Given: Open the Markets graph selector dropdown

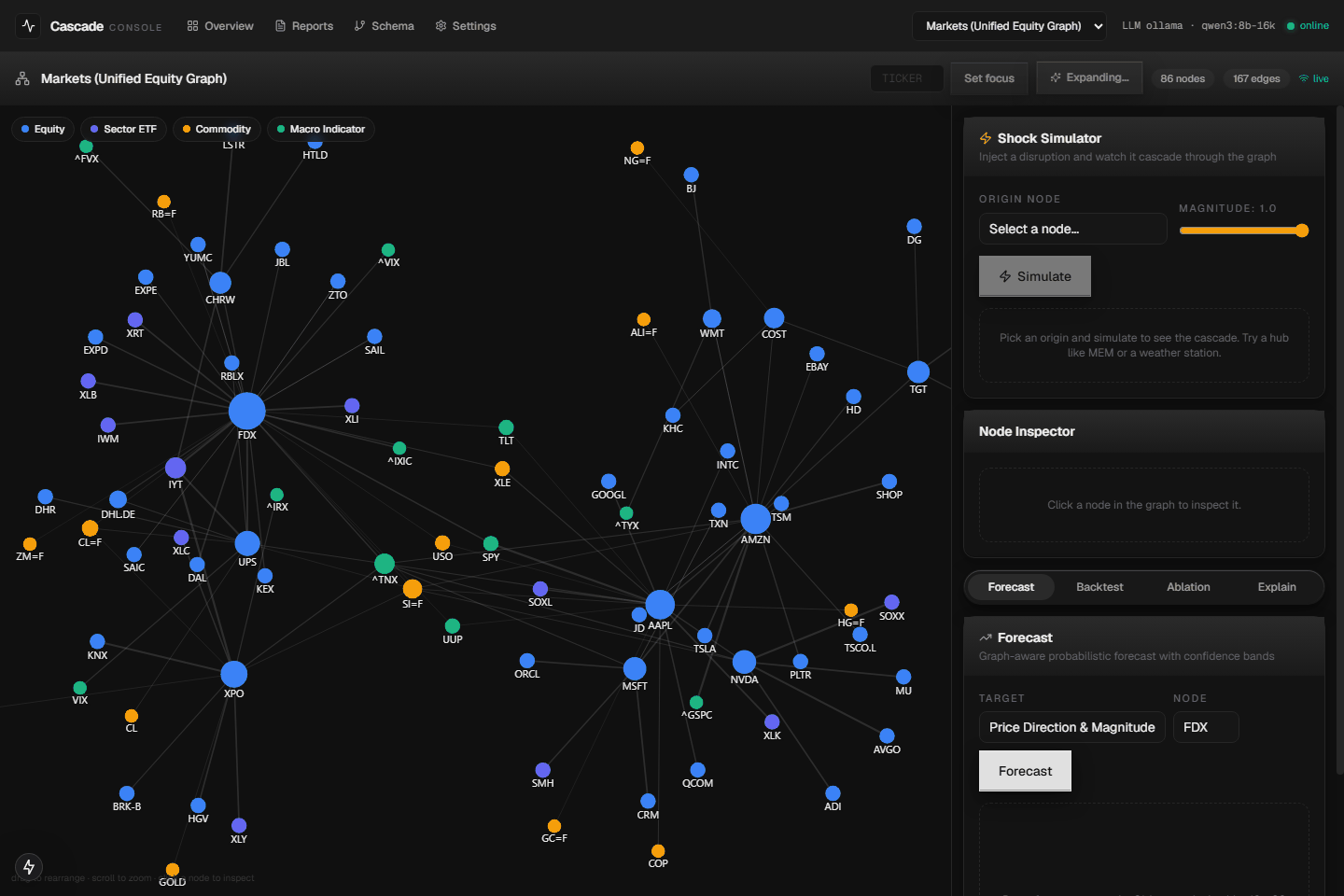Looking at the screenshot, I should (1009, 26).
